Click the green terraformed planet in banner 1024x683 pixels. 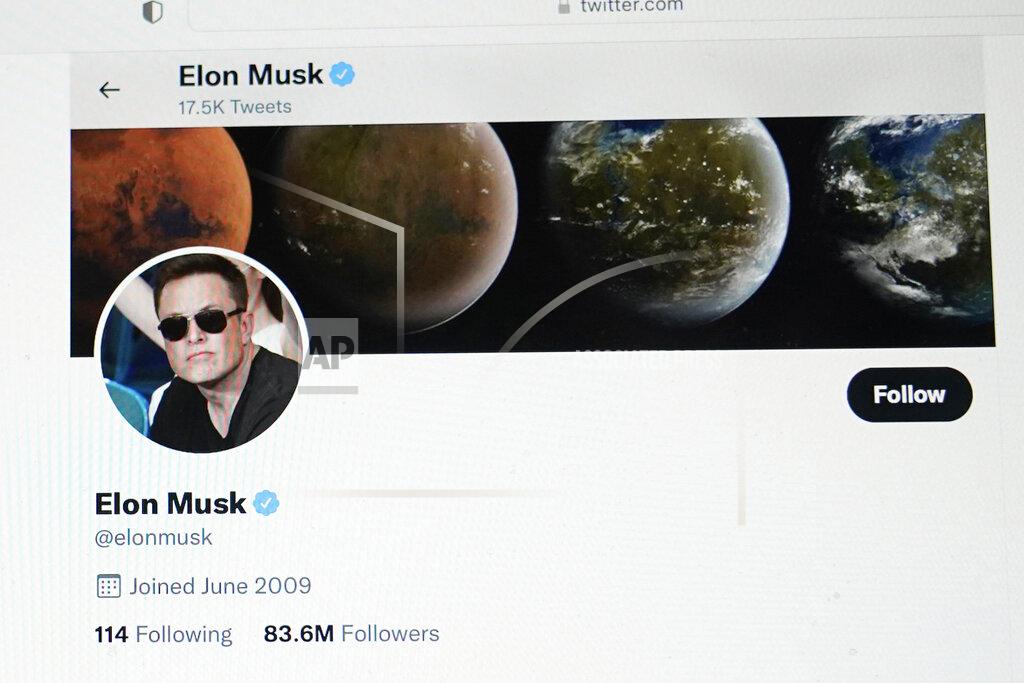[x=667, y=219]
